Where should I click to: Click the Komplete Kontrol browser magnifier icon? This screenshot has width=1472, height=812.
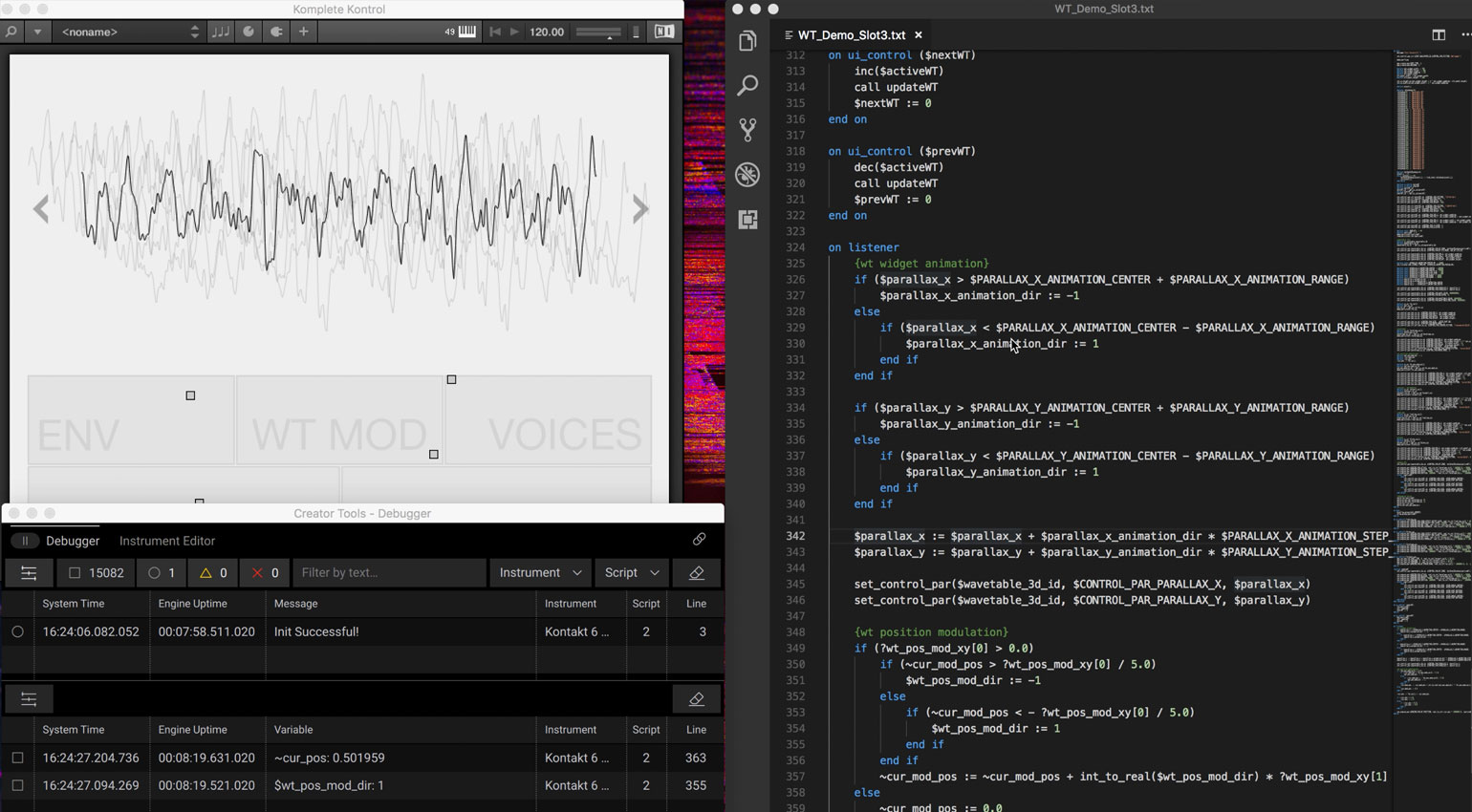[11, 32]
